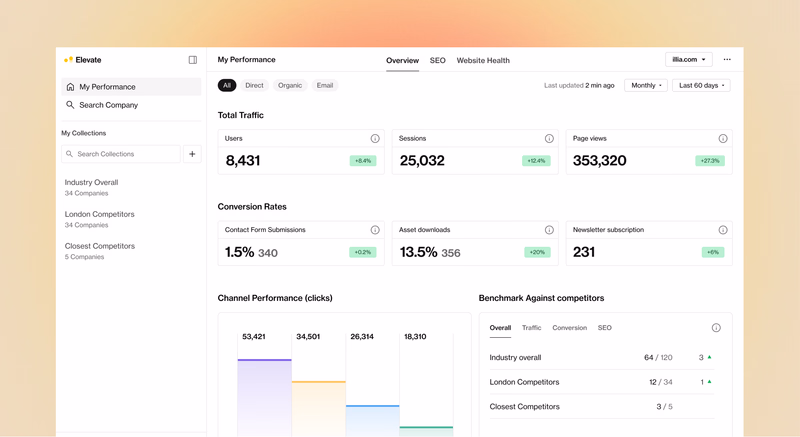Viewport: 800px width, 437px height.
Task: Click the 8,431 Users value
Action: point(243,161)
